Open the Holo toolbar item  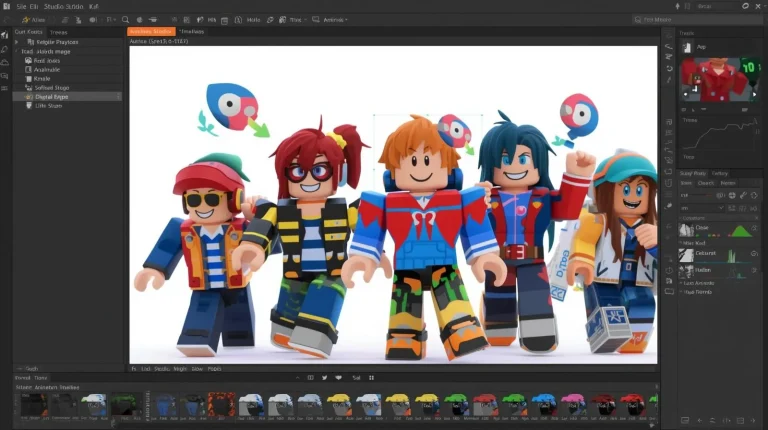coord(253,20)
